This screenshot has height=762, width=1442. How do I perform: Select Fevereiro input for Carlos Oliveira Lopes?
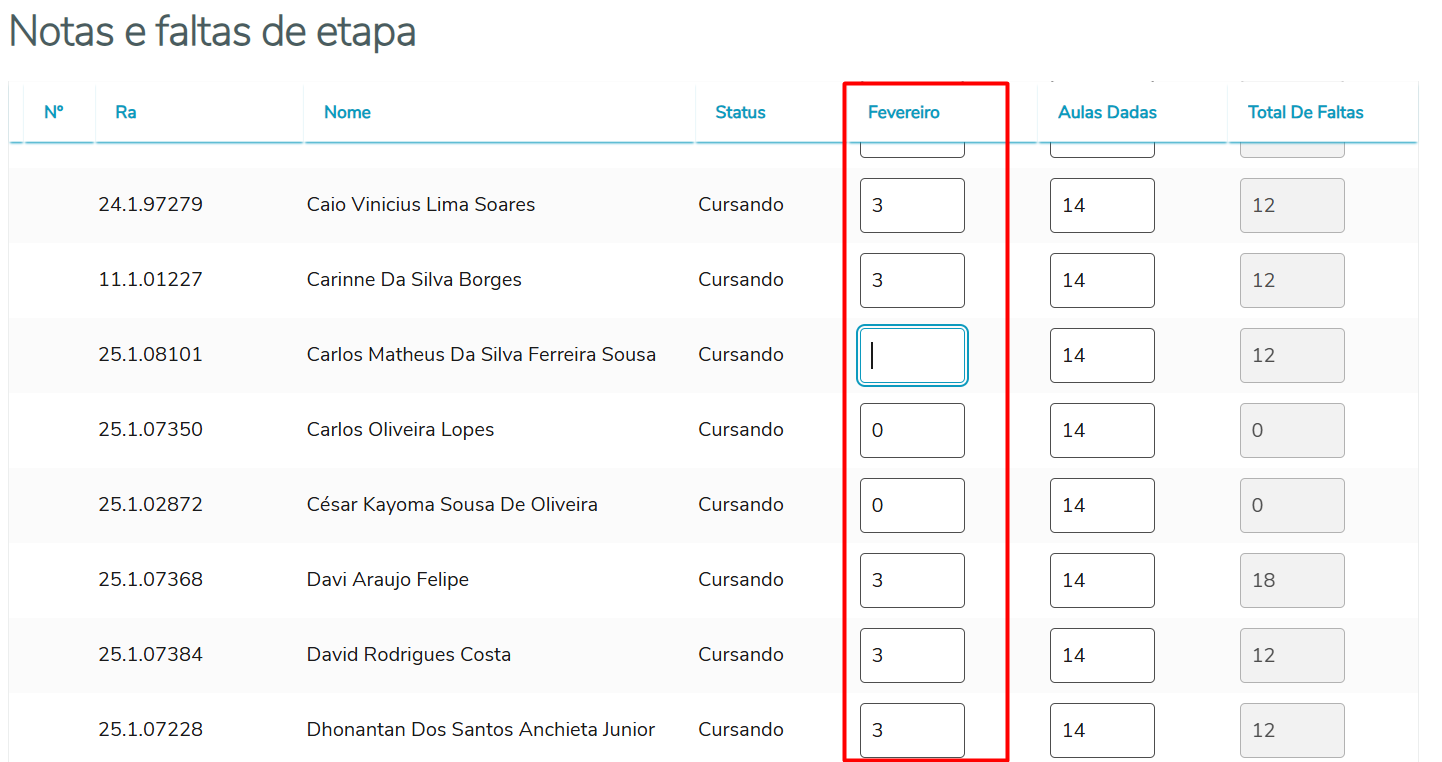point(912,430)
